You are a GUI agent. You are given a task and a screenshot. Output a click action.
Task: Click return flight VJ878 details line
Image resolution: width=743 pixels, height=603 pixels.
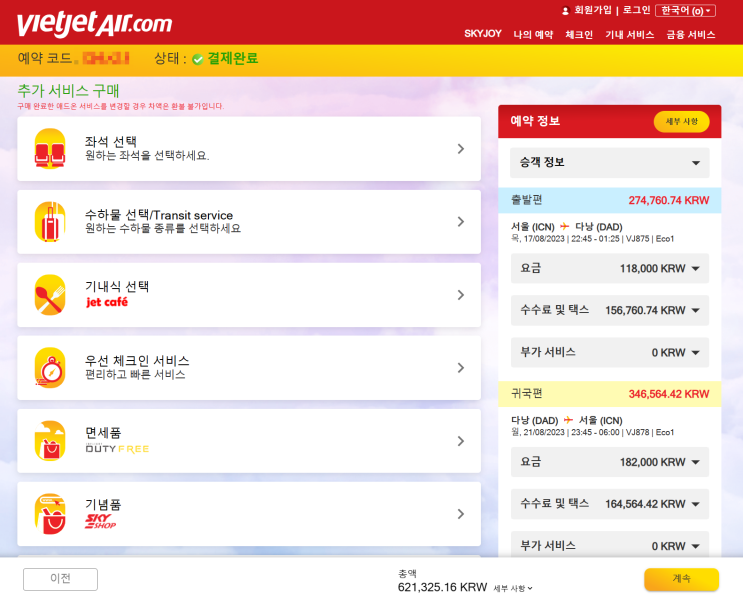(x=592, y=432)
